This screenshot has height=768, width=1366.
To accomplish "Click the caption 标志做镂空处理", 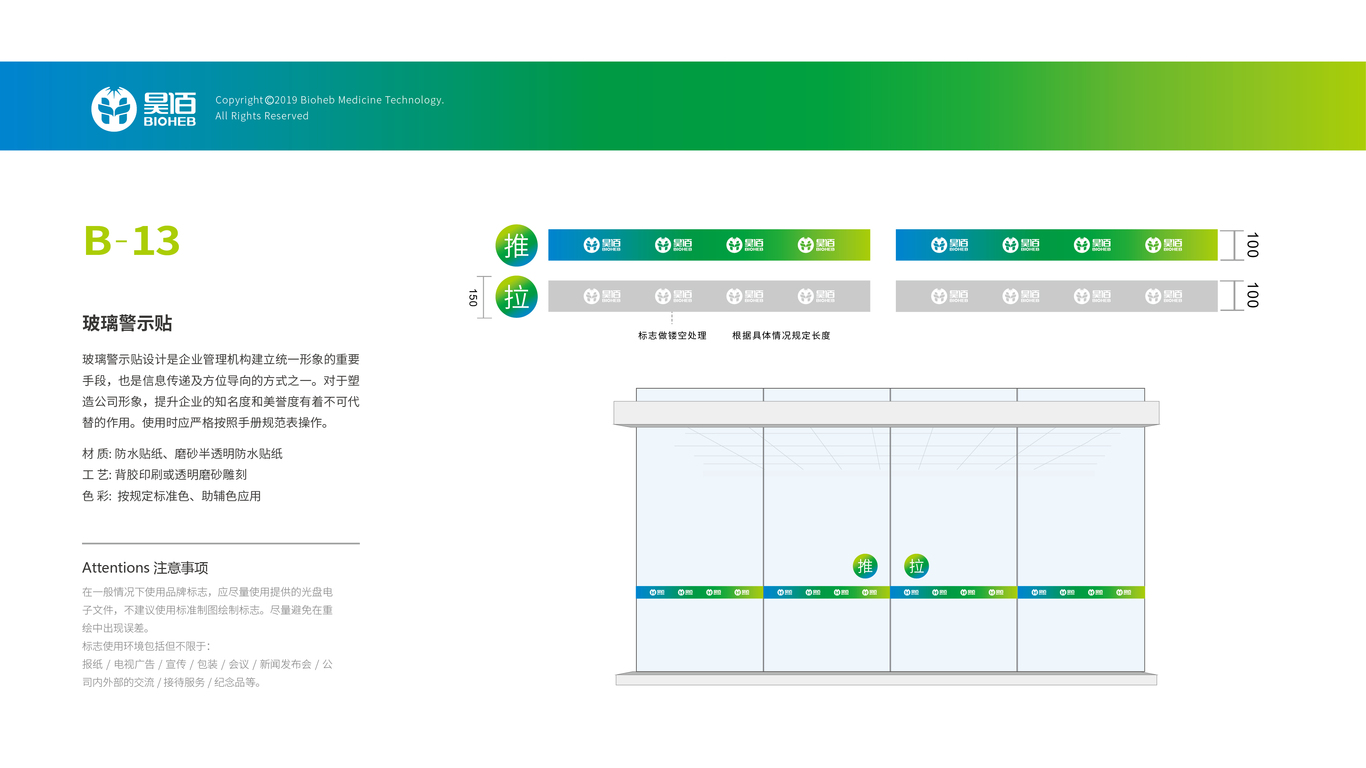I will (672, 336).
